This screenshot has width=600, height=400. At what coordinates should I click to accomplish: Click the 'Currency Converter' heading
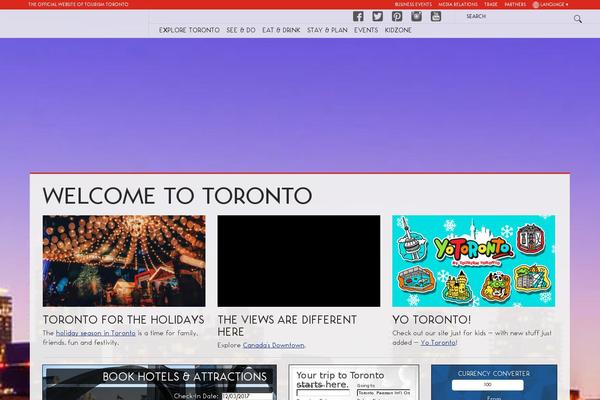[494, 373]
